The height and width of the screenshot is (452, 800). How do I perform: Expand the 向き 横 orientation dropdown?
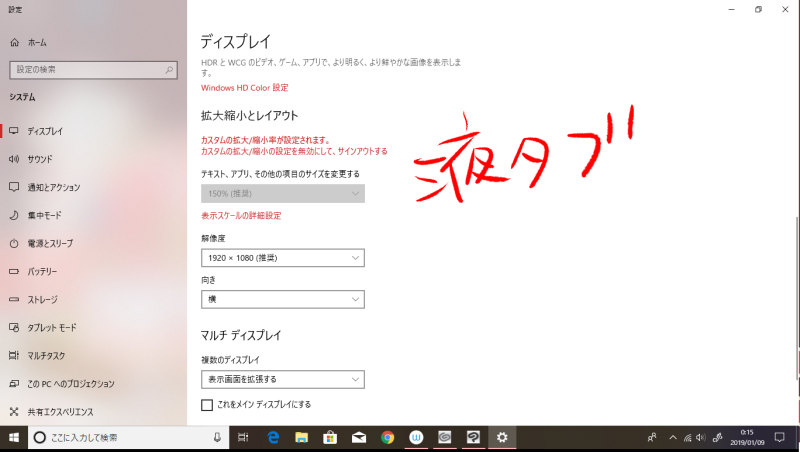283,299
